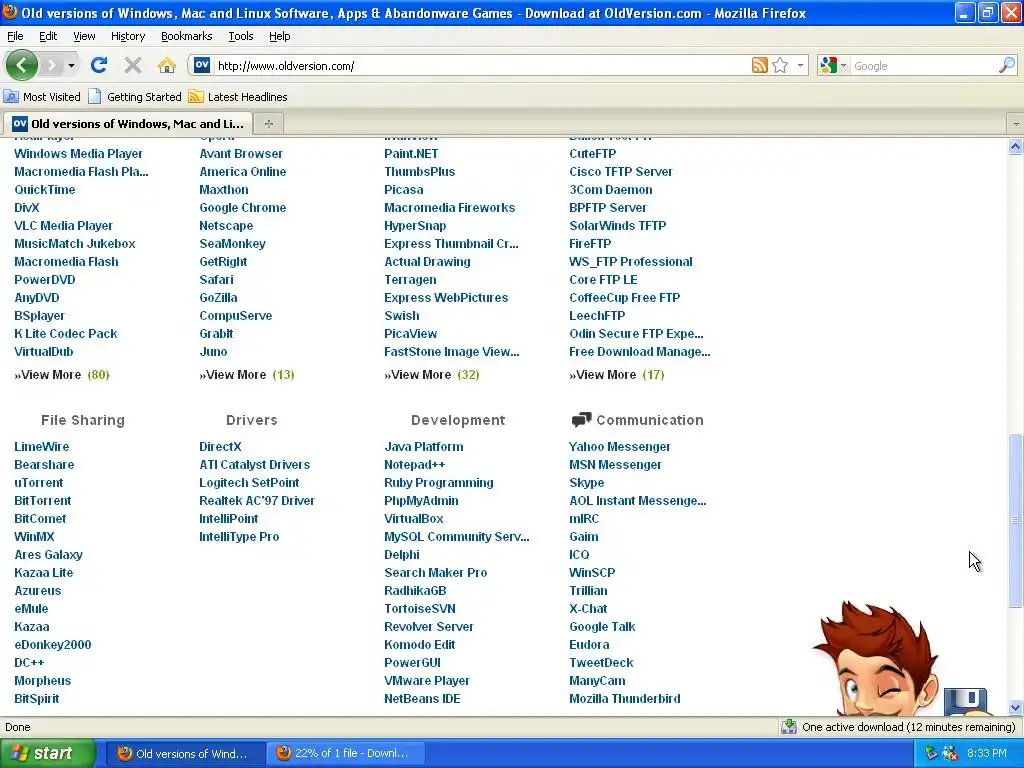Image resolution: width=1024 pixels, height=768 pixels.
Task: Open the Bookmarks menu
Action: (x=187, y=36)
